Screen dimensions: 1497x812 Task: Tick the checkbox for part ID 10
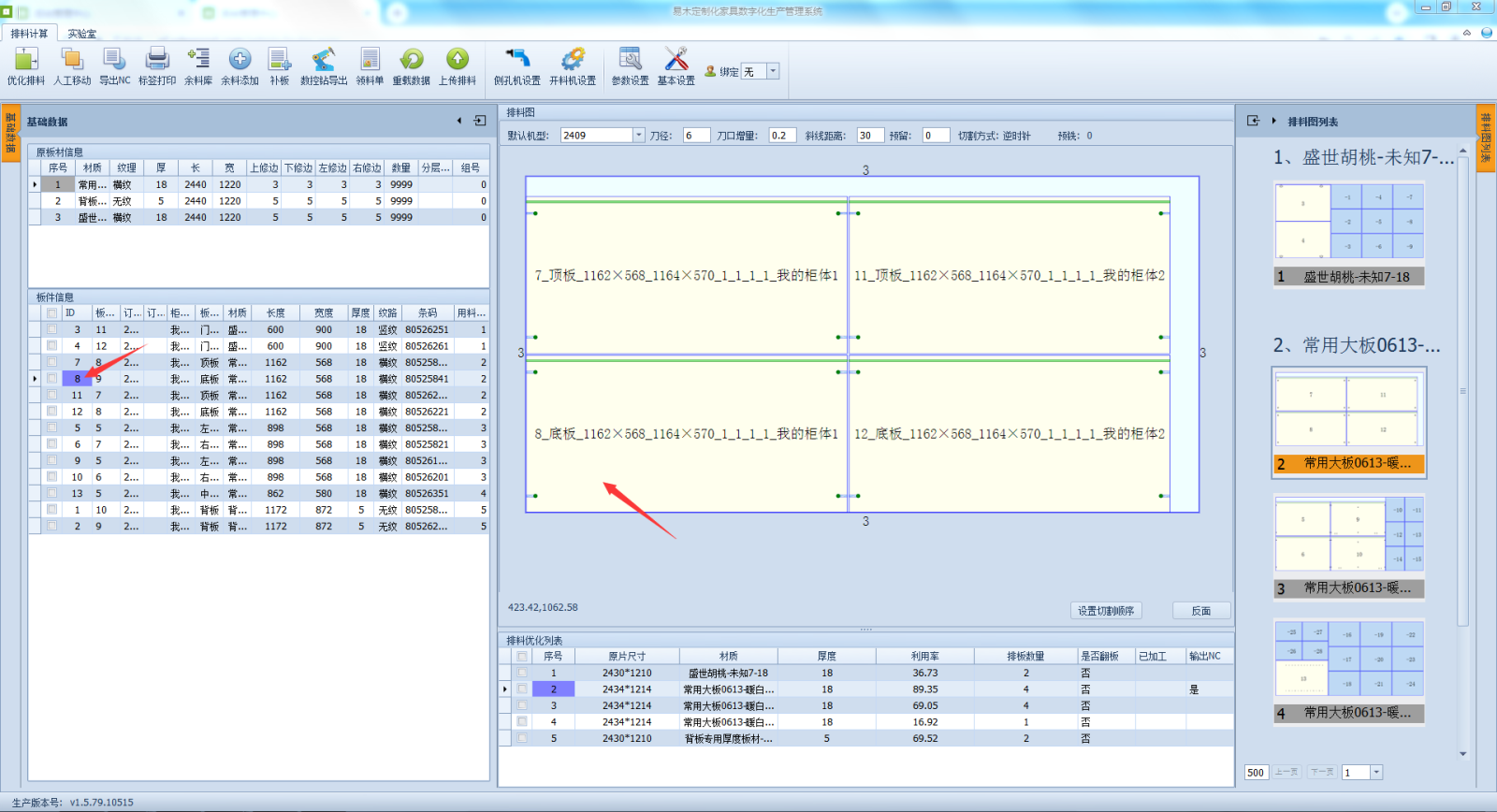tap(52, 477)
